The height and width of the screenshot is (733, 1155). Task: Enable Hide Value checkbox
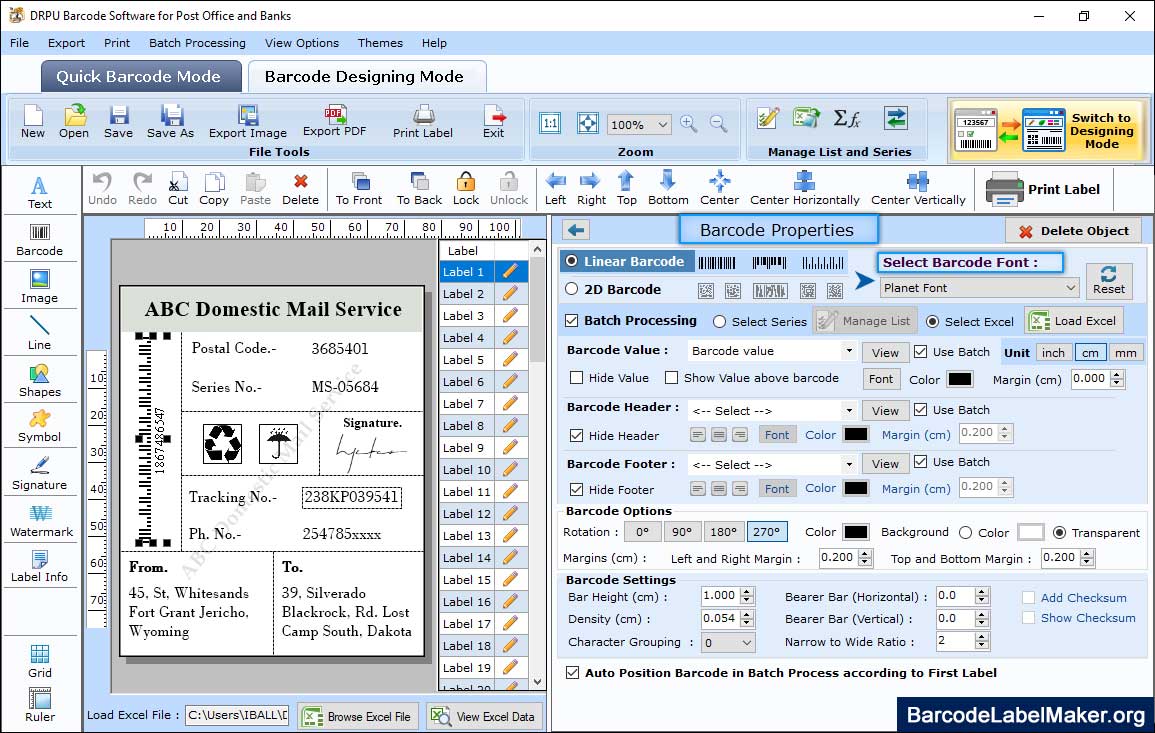(x=577, y=378)
